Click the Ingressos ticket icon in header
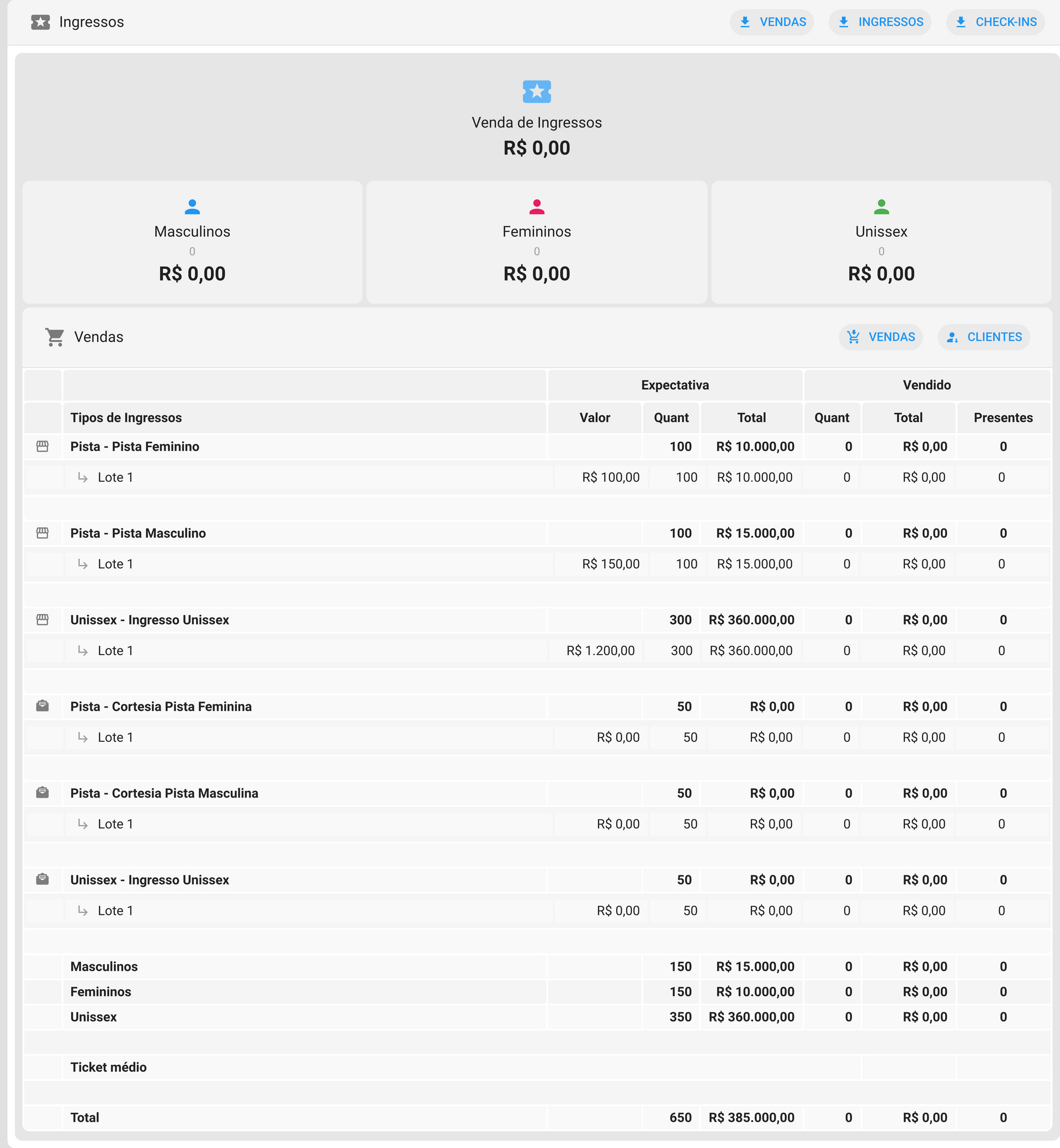The image size is (1060, 1148). (40, 22)
